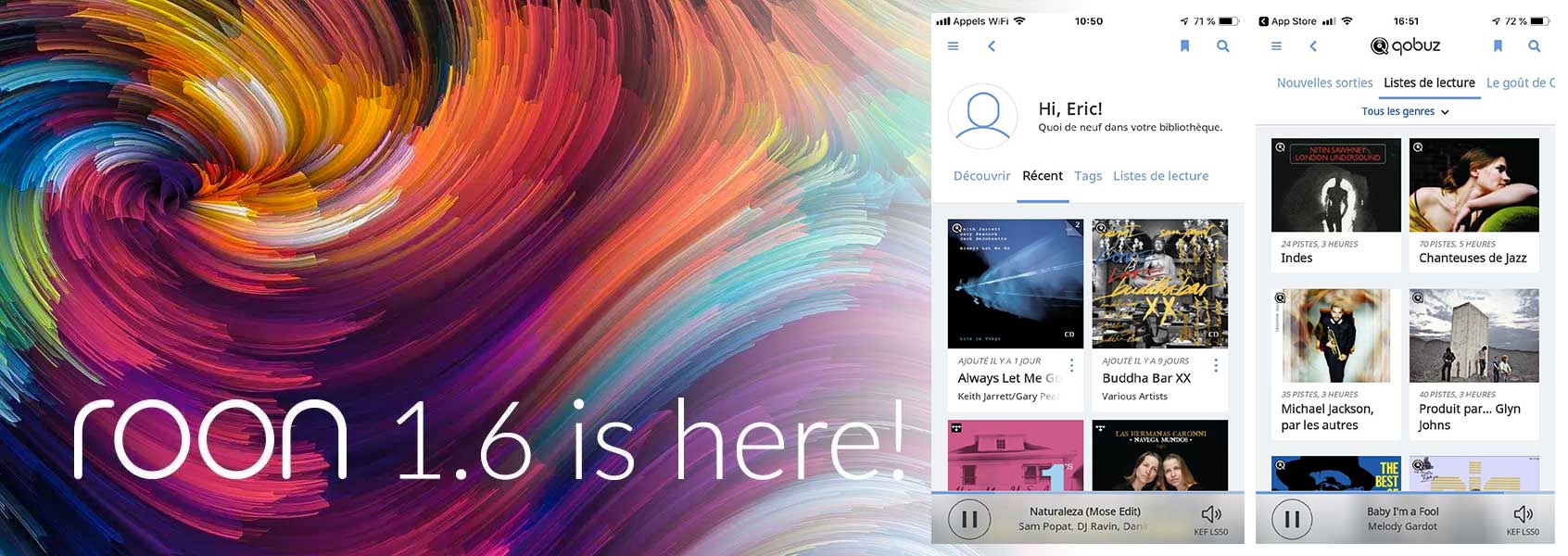Click Michael Jackson, par les autres title
The height and width of the screenshot is (556, 1568).
point(1327,417)
